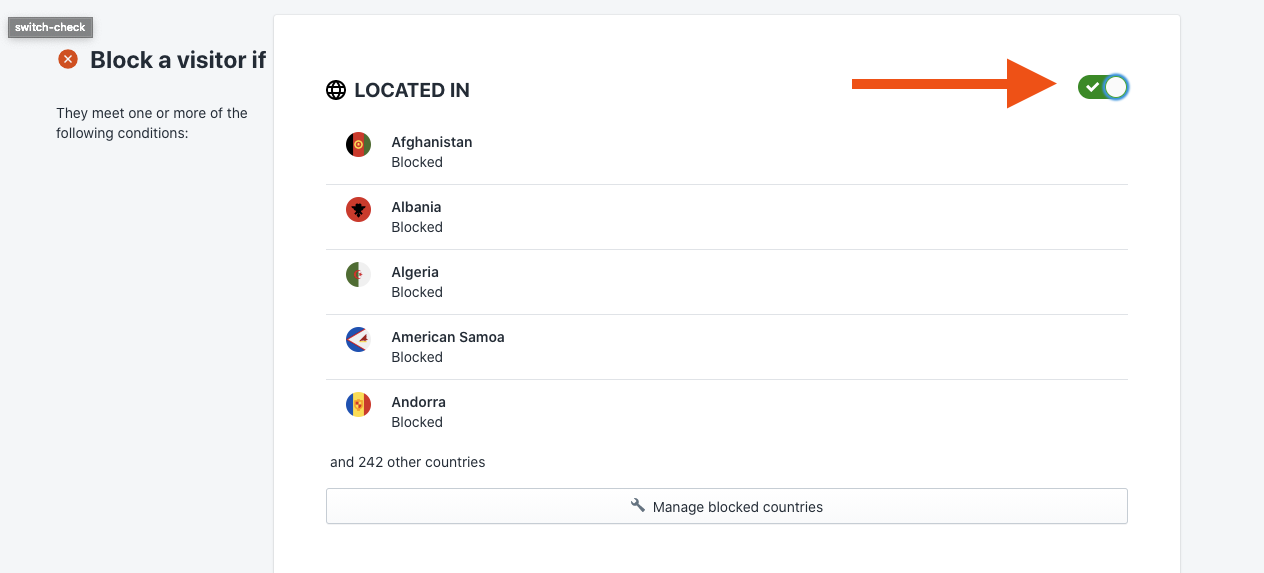Click the Albania flag icon
This screenshot has width=1264, height=573.
pyautogui.click(x=359, y=210)
